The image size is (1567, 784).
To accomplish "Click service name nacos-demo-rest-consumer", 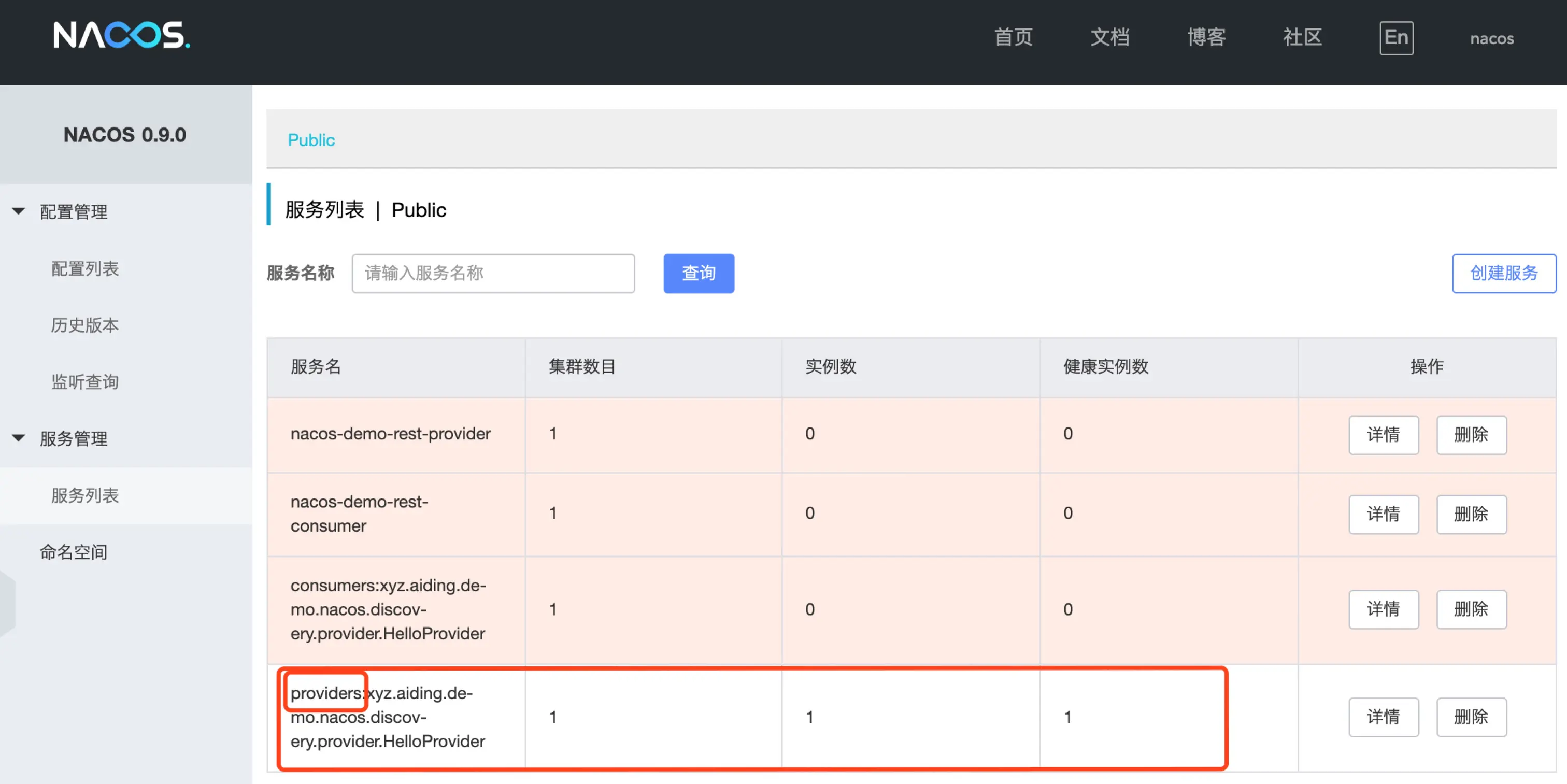I will click(x=360, y=514).
